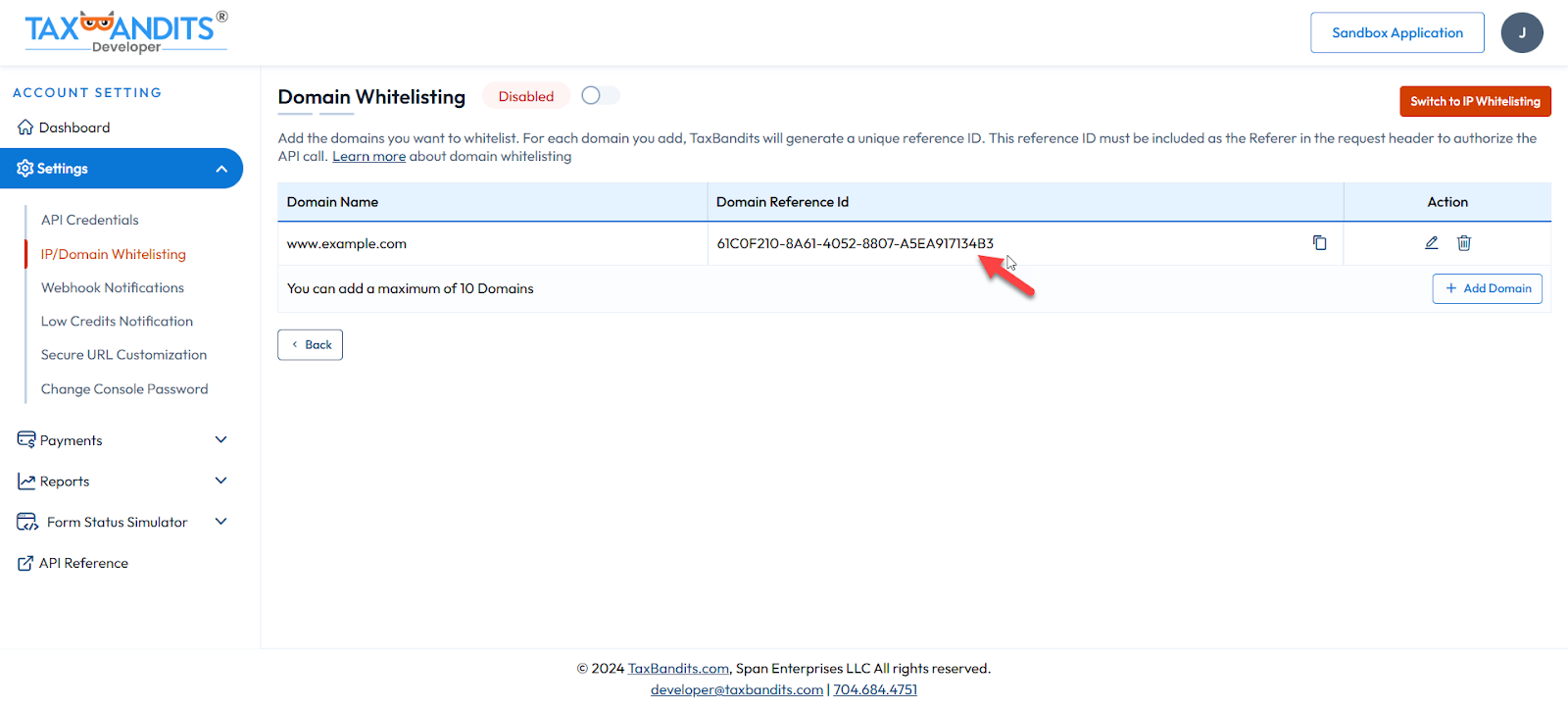The image size is (1568, 710).
Task: Delete the www.example.com domain entry
Action: pos(1464,243)
